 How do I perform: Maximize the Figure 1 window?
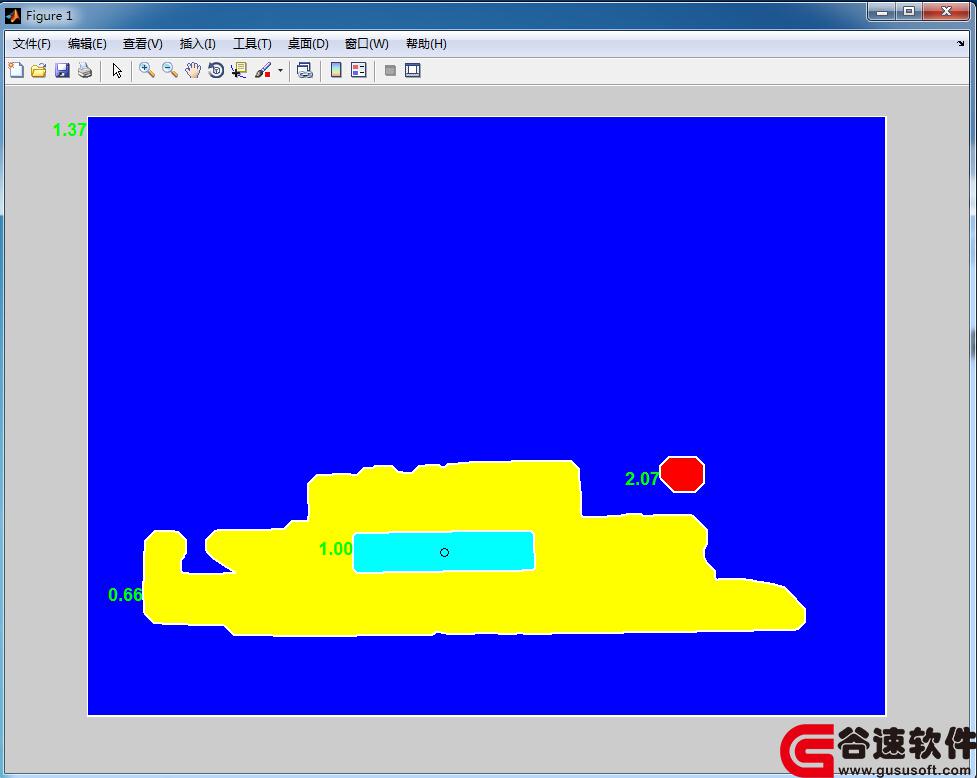[910, 11]
